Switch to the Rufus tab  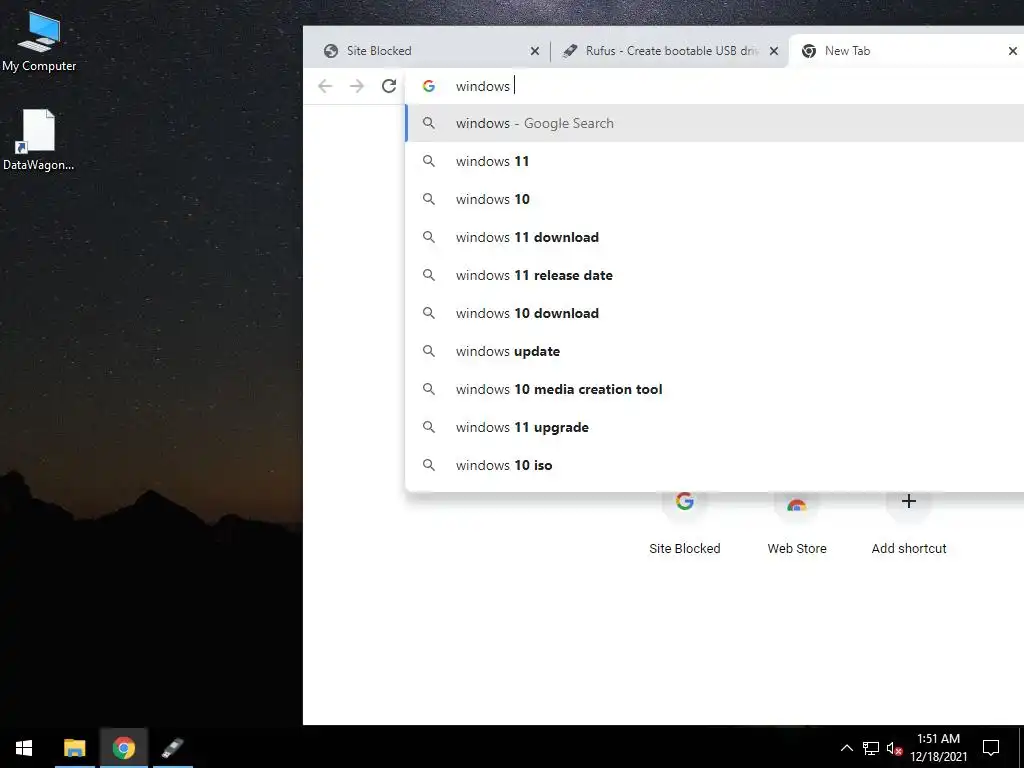pyautogui.click(x=670, y=51)
